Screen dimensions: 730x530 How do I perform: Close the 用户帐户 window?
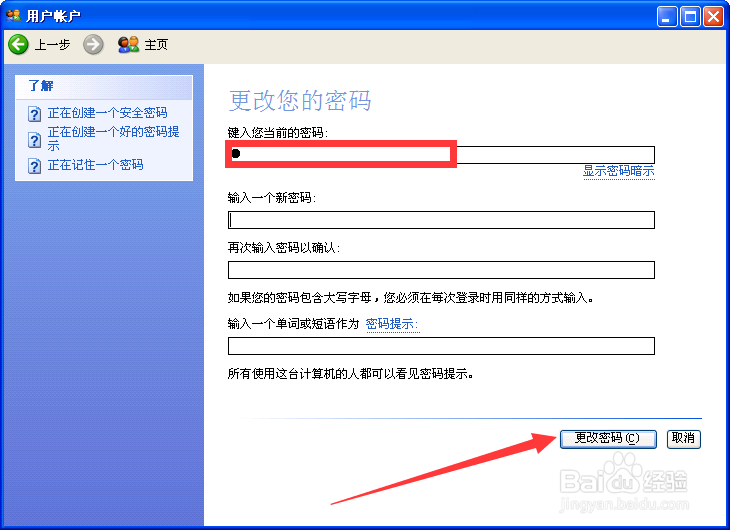tap(713, 17)
